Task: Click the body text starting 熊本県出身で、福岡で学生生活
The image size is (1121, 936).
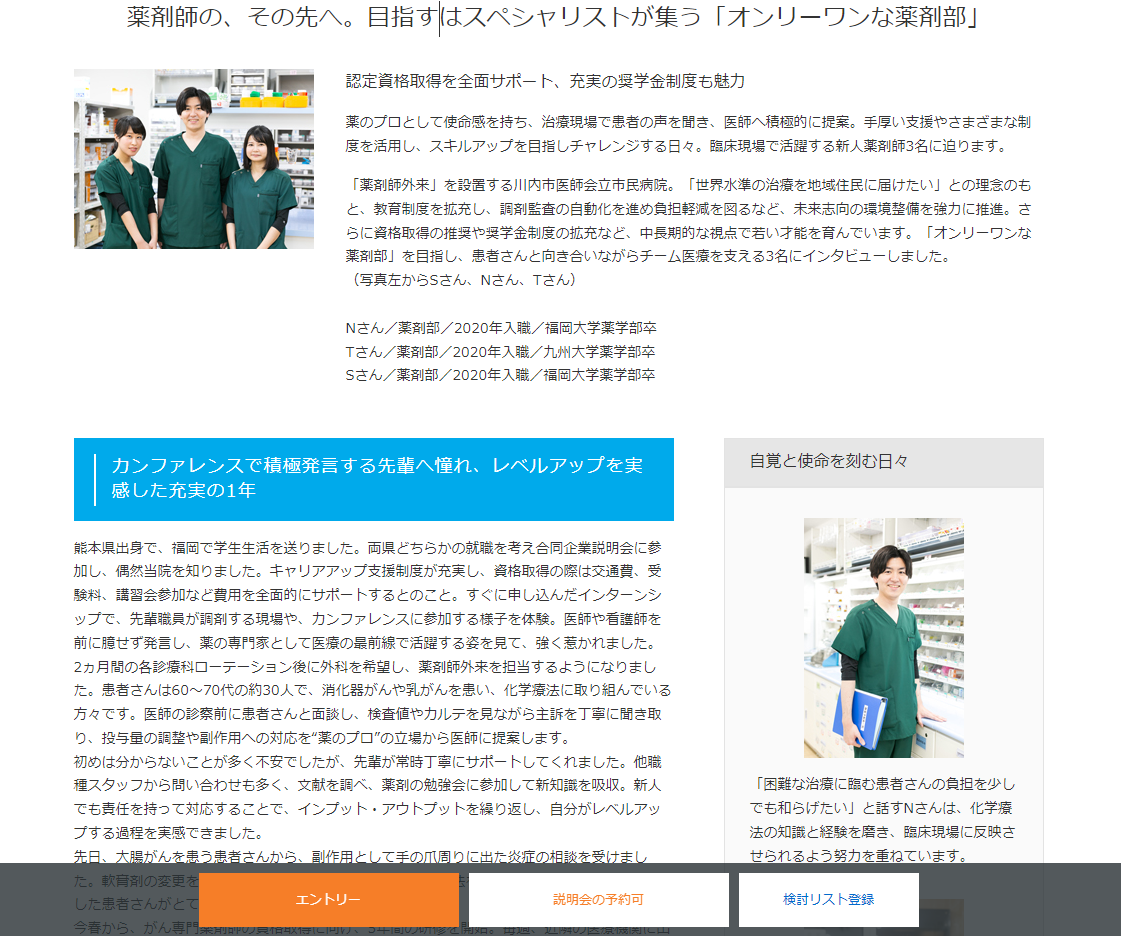Action: click(367, 548)
